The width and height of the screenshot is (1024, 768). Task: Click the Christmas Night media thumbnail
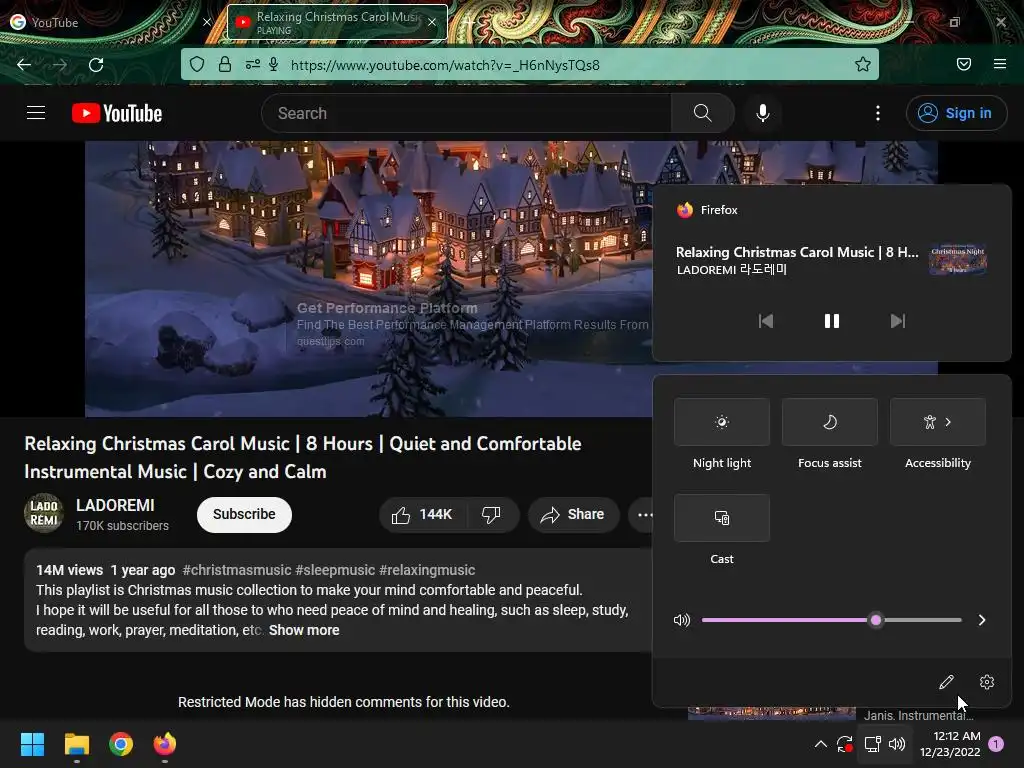coord(957,259)
